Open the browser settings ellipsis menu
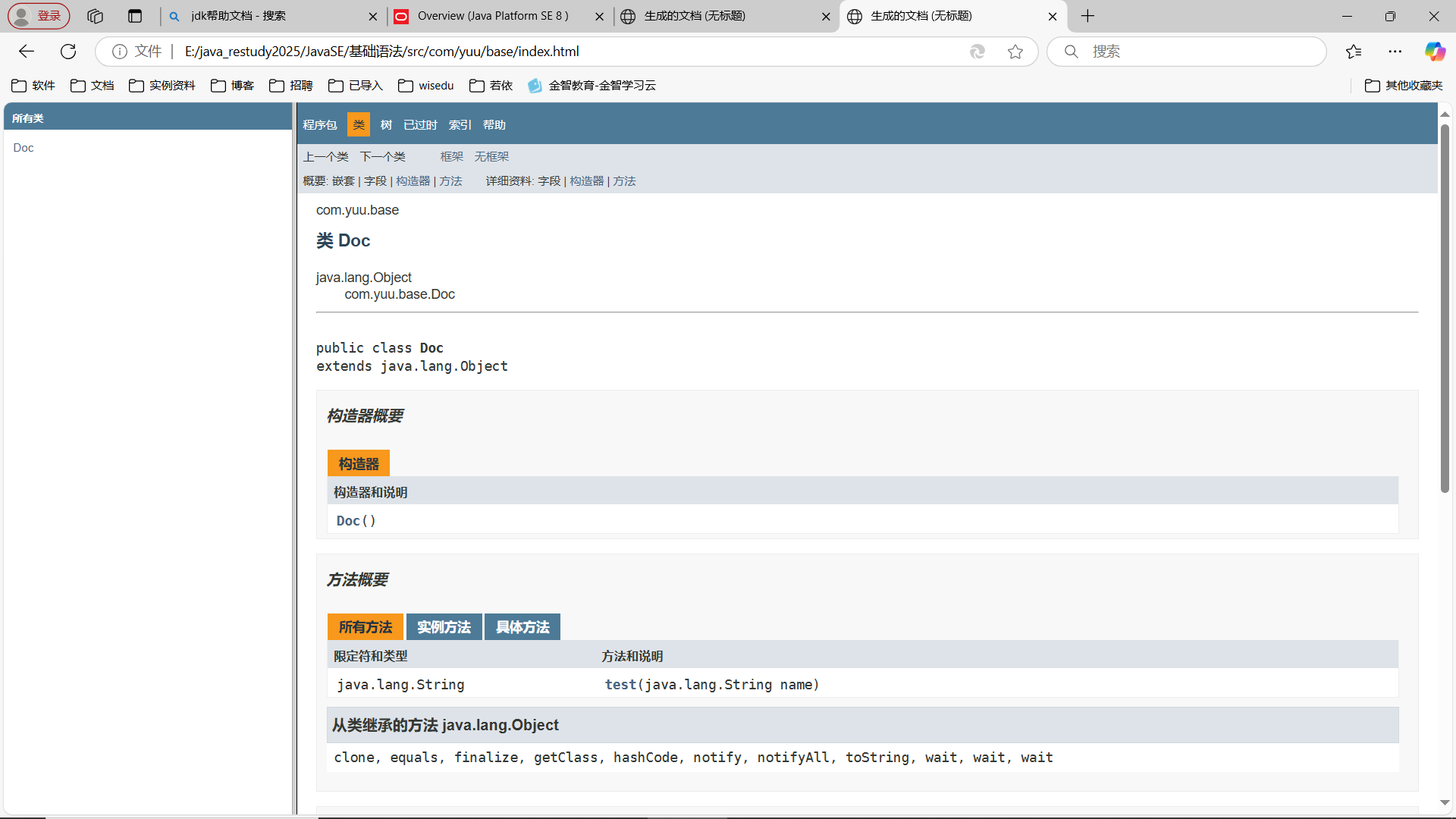Viewport: 1456px width, 819px height. (x=1395, y=52)
